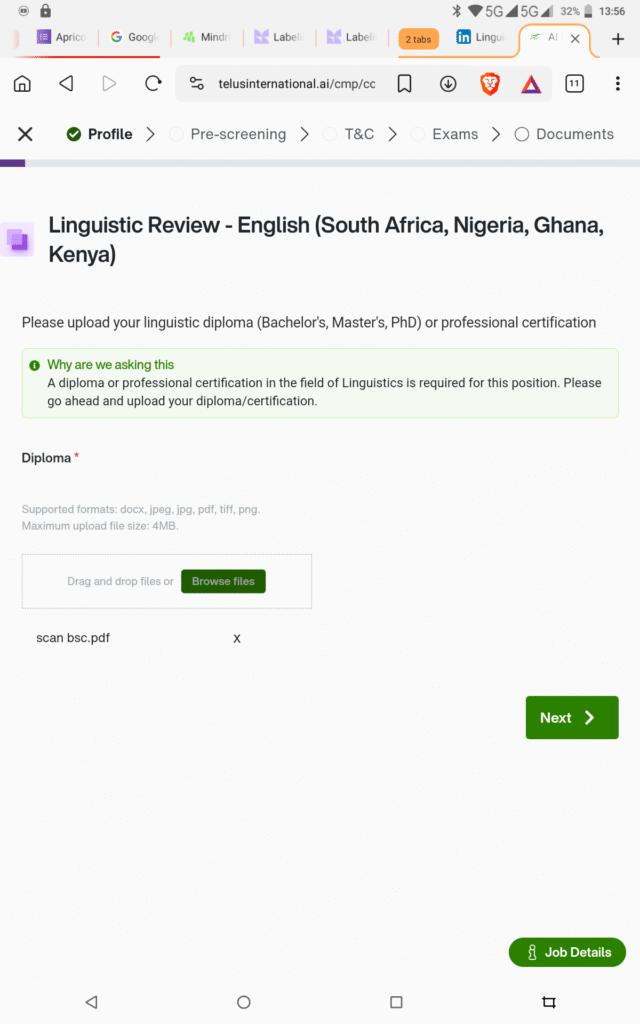Open the Job Details panel
The width and height of the screenshot is (640, 1024).
tap(567, 952)
